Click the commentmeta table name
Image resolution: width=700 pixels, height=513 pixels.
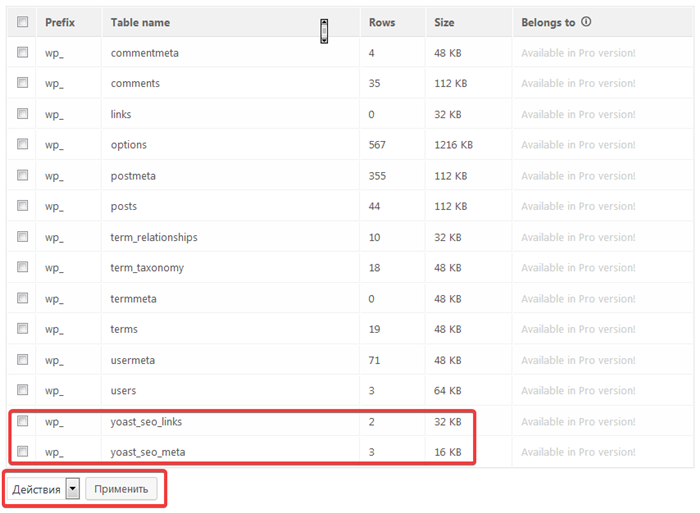pyautogui.click(x=145, y=53)
